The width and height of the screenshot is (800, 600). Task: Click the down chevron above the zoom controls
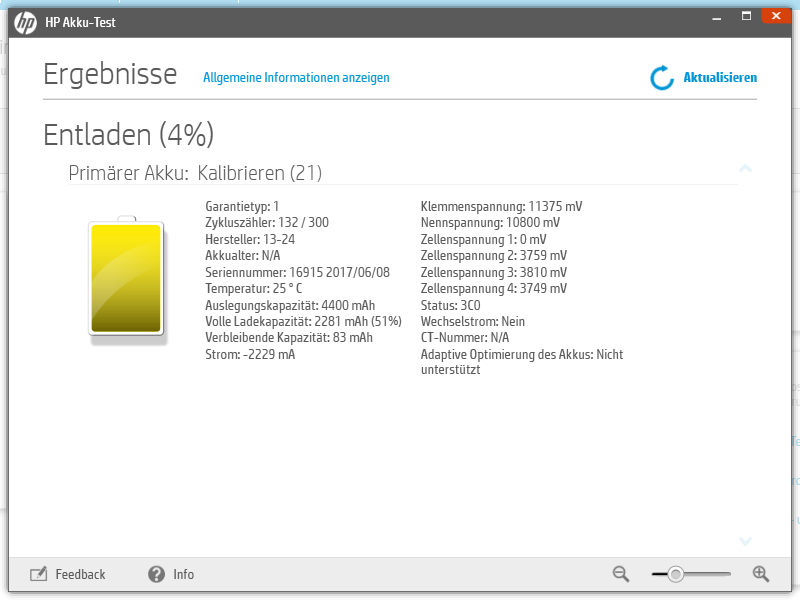(x=745, y=541)
